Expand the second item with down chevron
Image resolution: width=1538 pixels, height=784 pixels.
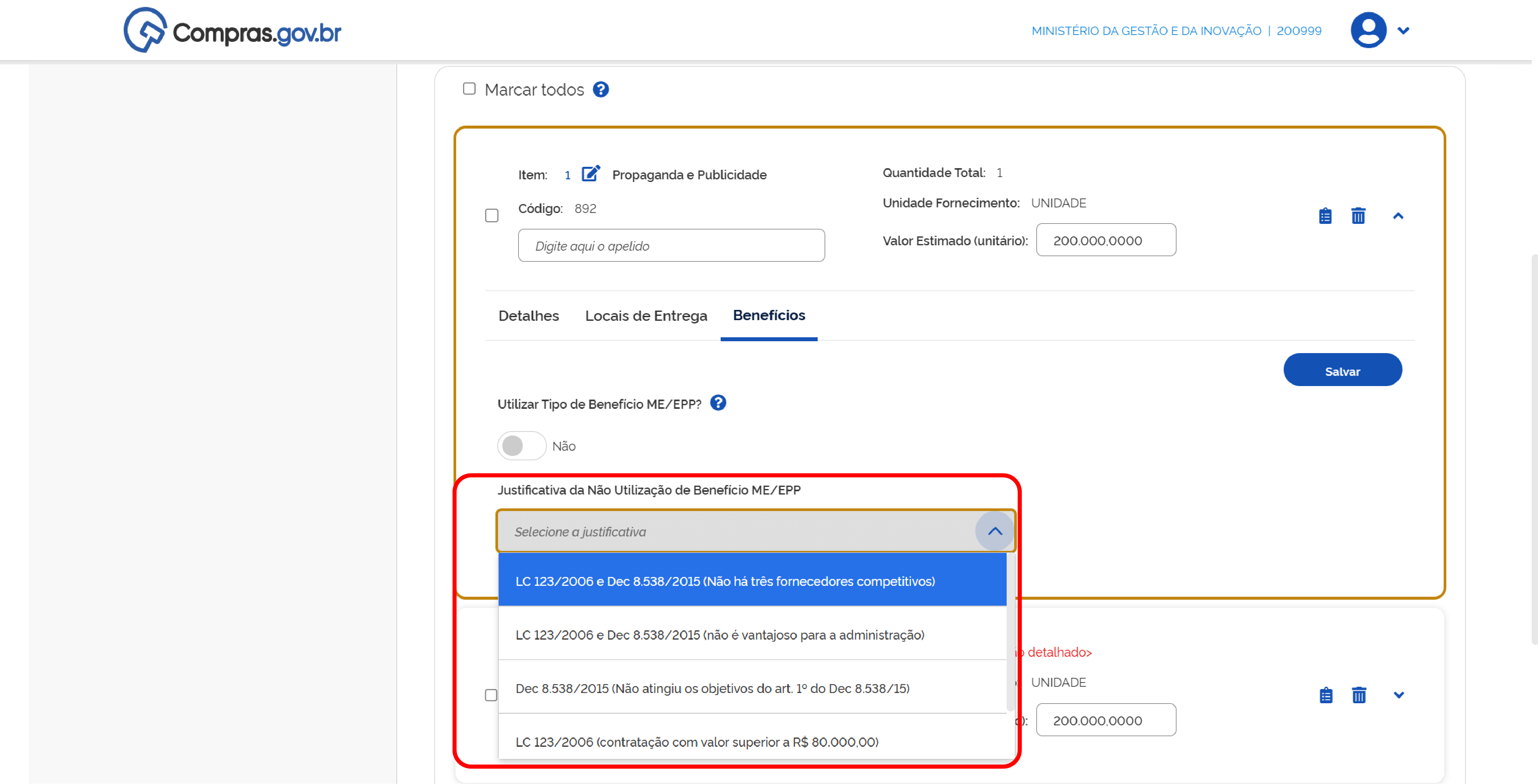click(1398, 696)
